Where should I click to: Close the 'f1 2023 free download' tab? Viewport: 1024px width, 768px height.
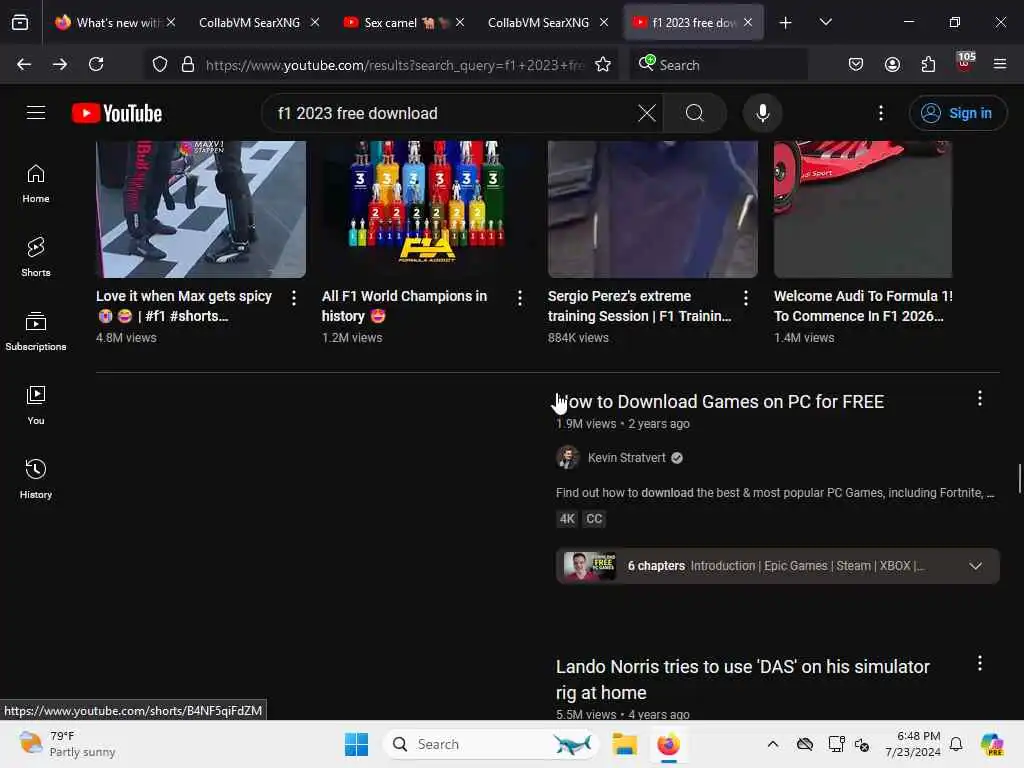click(748, 22)
